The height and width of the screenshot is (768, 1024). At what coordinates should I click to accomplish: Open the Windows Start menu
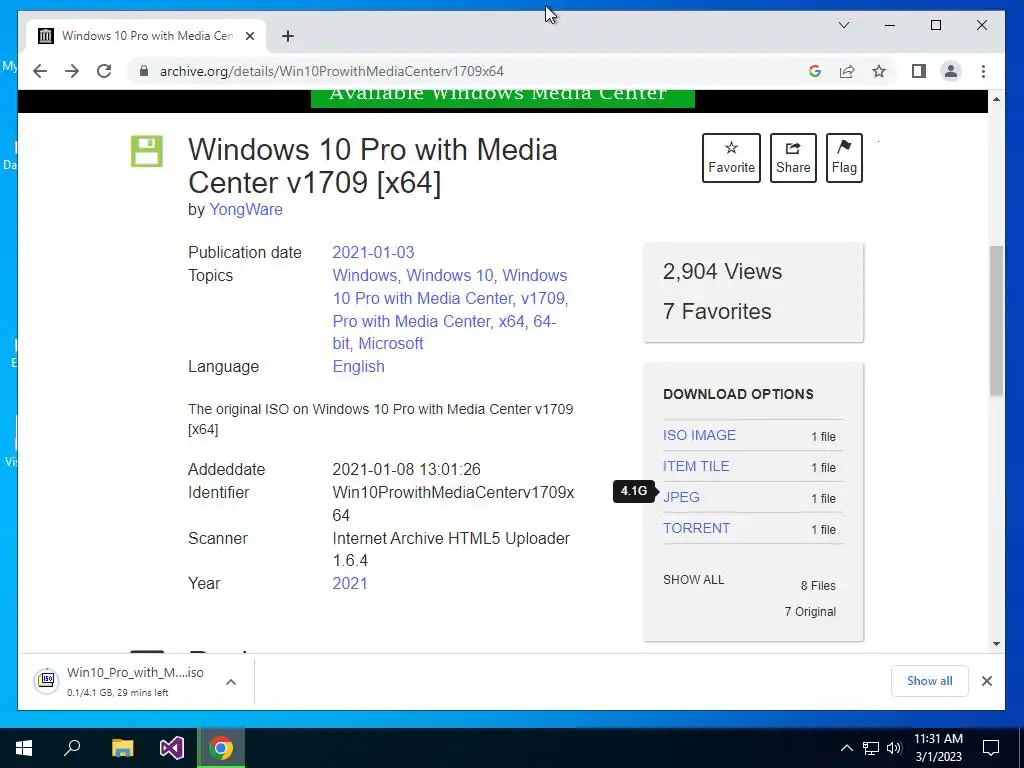(x=24, y=748)
